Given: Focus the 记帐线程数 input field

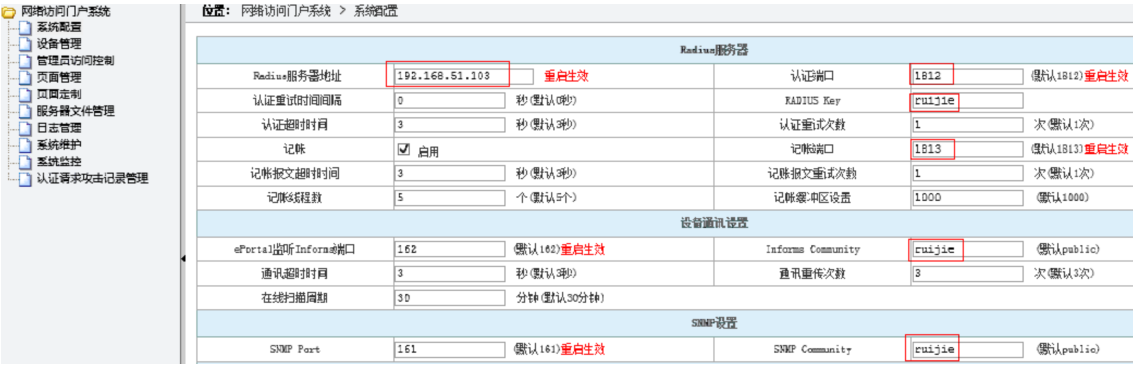Looking at the screenshot, I should coord(449,197).
